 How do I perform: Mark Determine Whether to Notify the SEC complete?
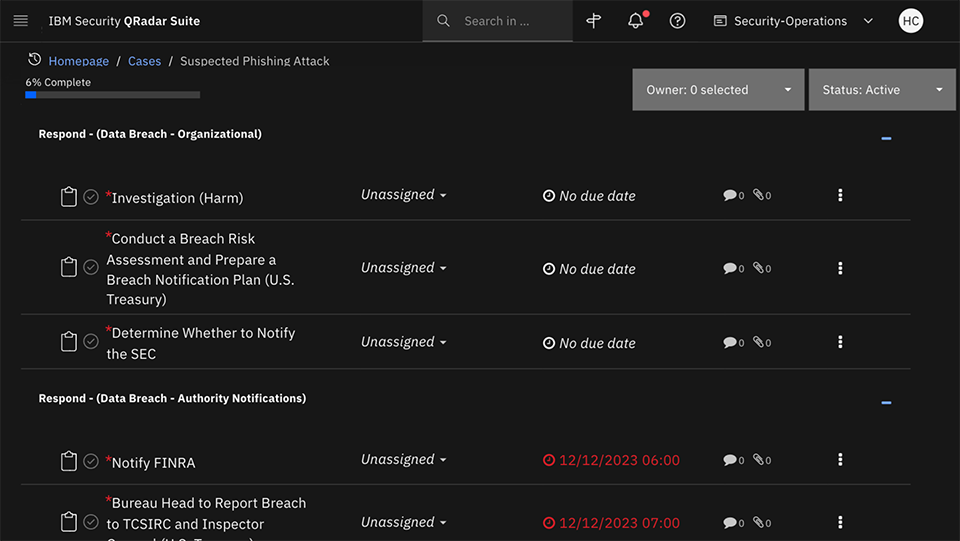click(x=91, y=341)
